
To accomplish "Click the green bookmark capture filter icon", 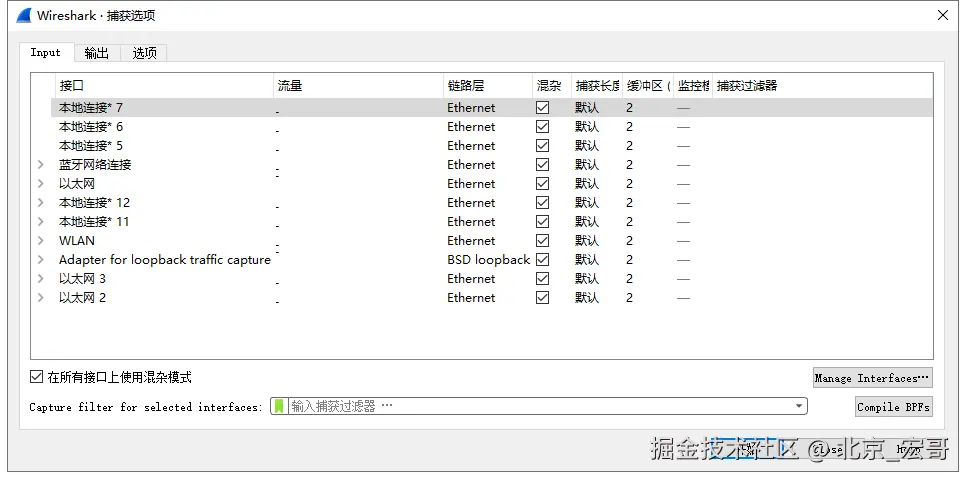I will 279,406.
